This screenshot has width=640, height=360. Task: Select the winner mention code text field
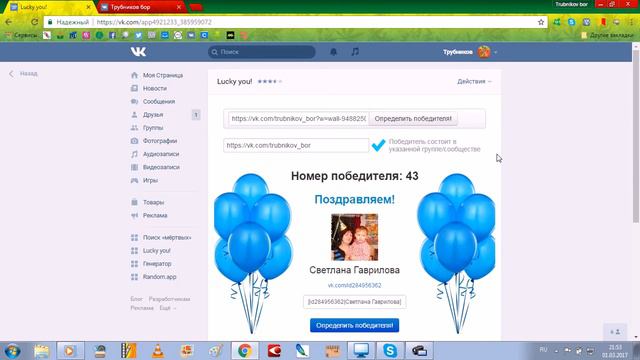point(354,302)
